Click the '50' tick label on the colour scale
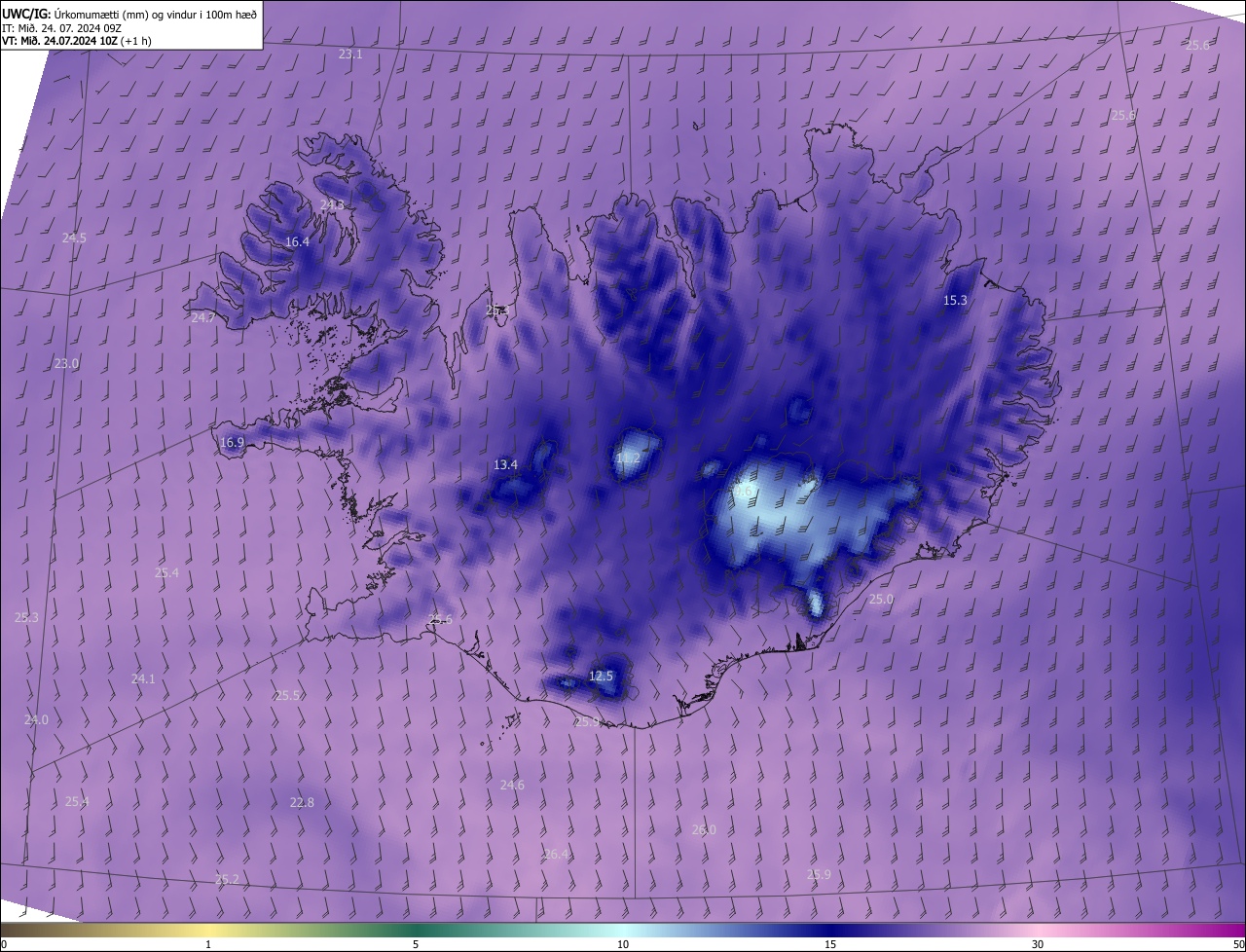This screenshot has height=952, width=1246. 1238,945
